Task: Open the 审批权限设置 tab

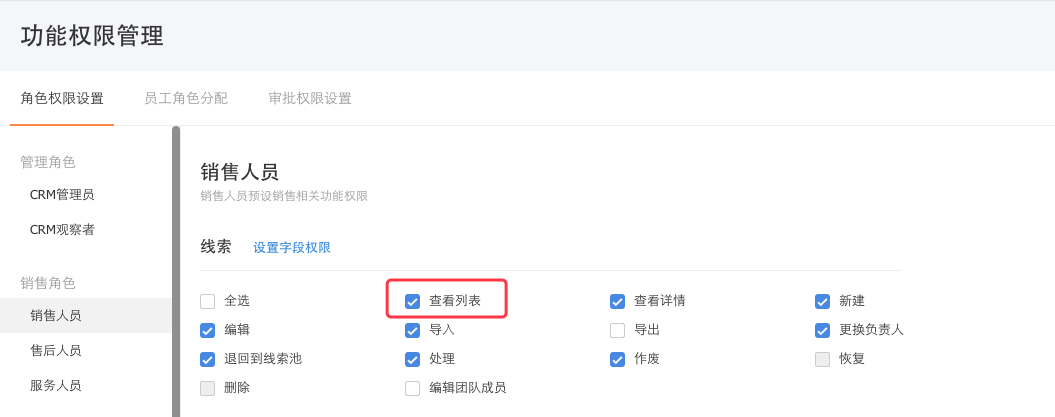Action: [310, 98]
